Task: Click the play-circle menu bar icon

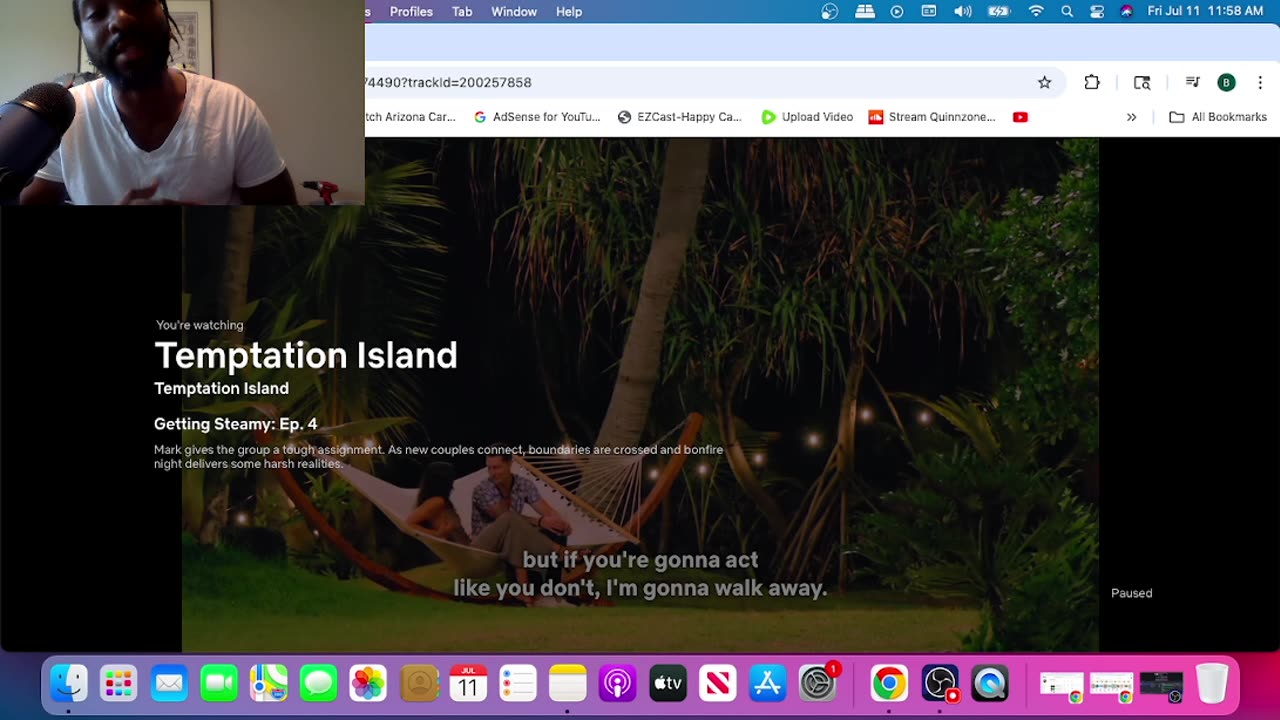Action: click(897, 12)
